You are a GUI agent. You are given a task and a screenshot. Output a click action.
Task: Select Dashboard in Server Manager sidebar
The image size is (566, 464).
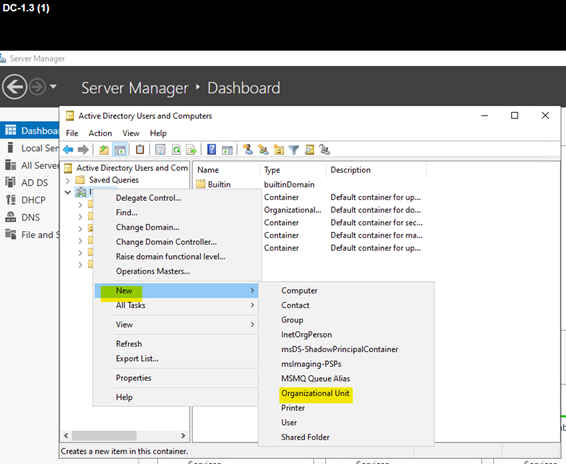30,130
